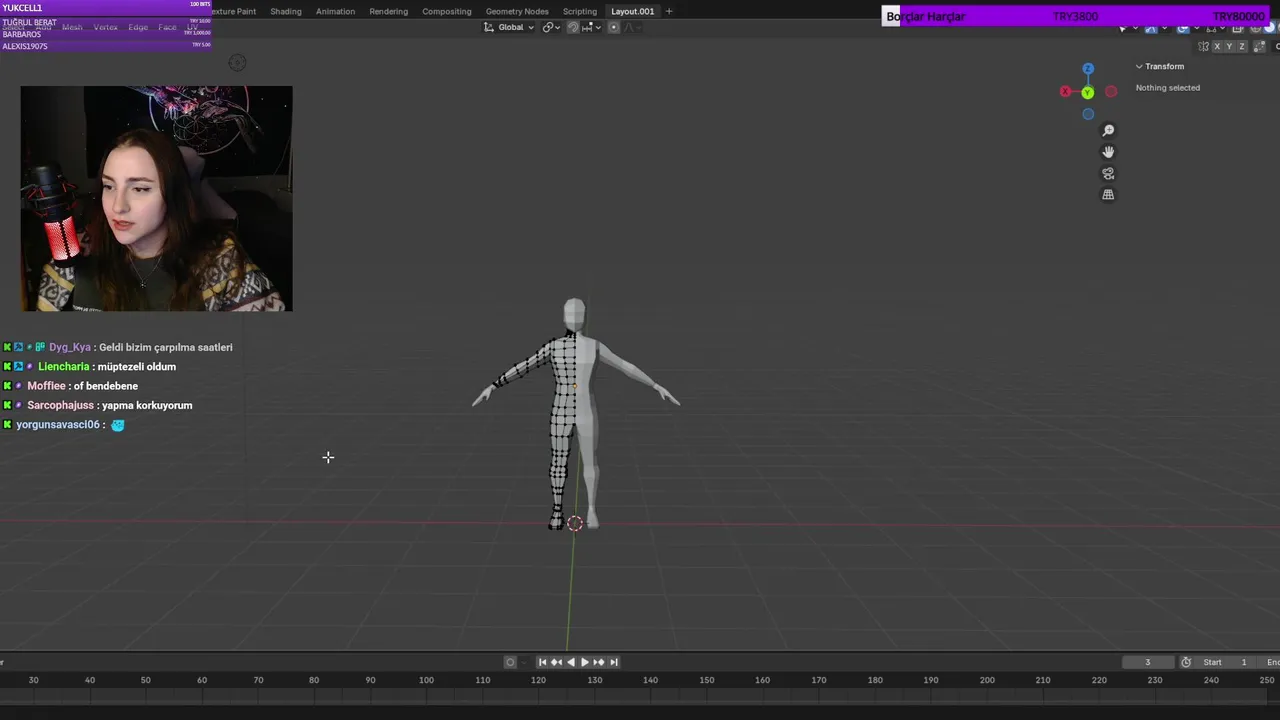Click the 'Borçlar Harçlar' goal bar

click(1076, 16)
